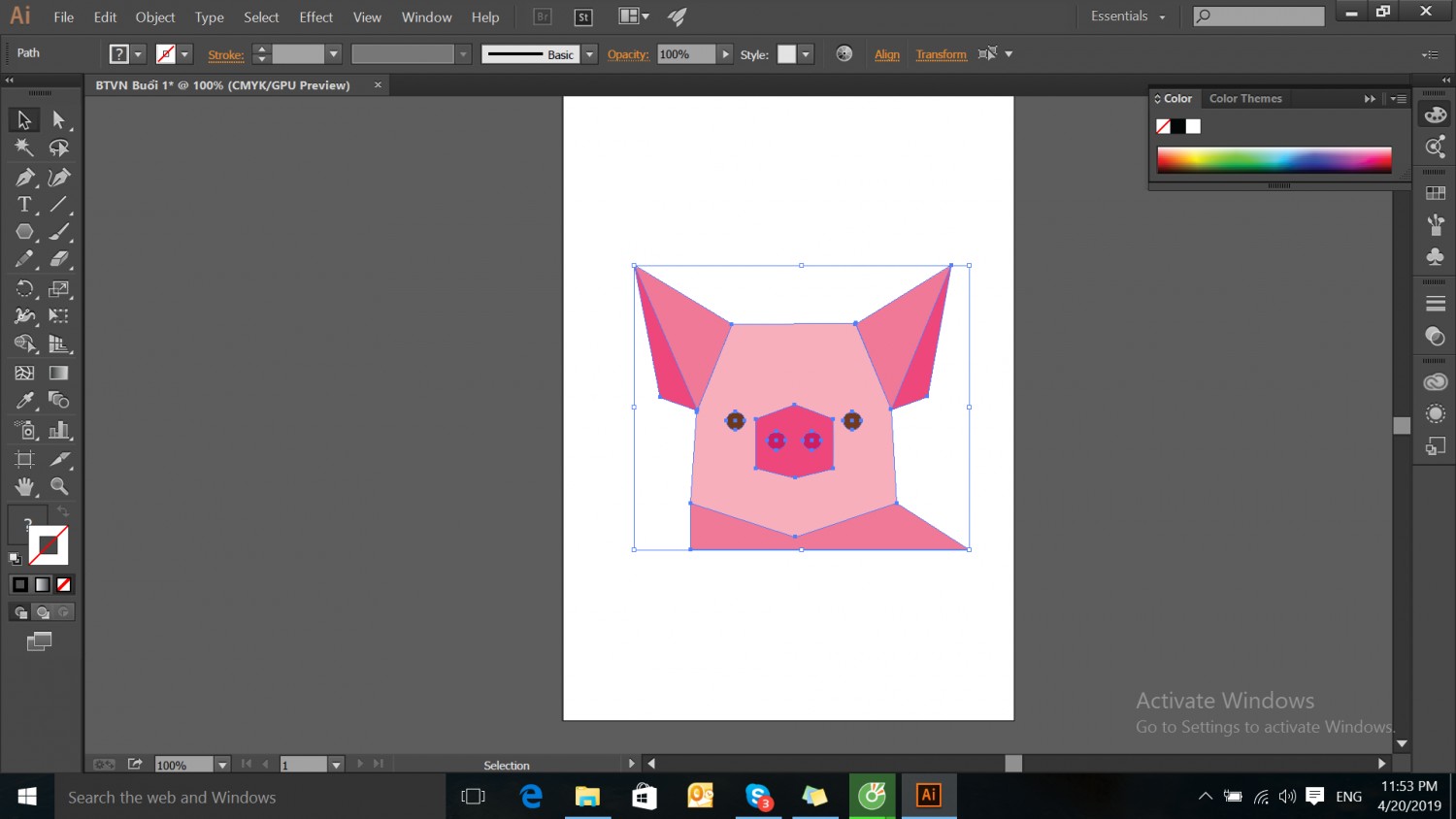Open the Object menu
Screen dimensions: 1456x819
pyautogui.click(x=155, y=16)
